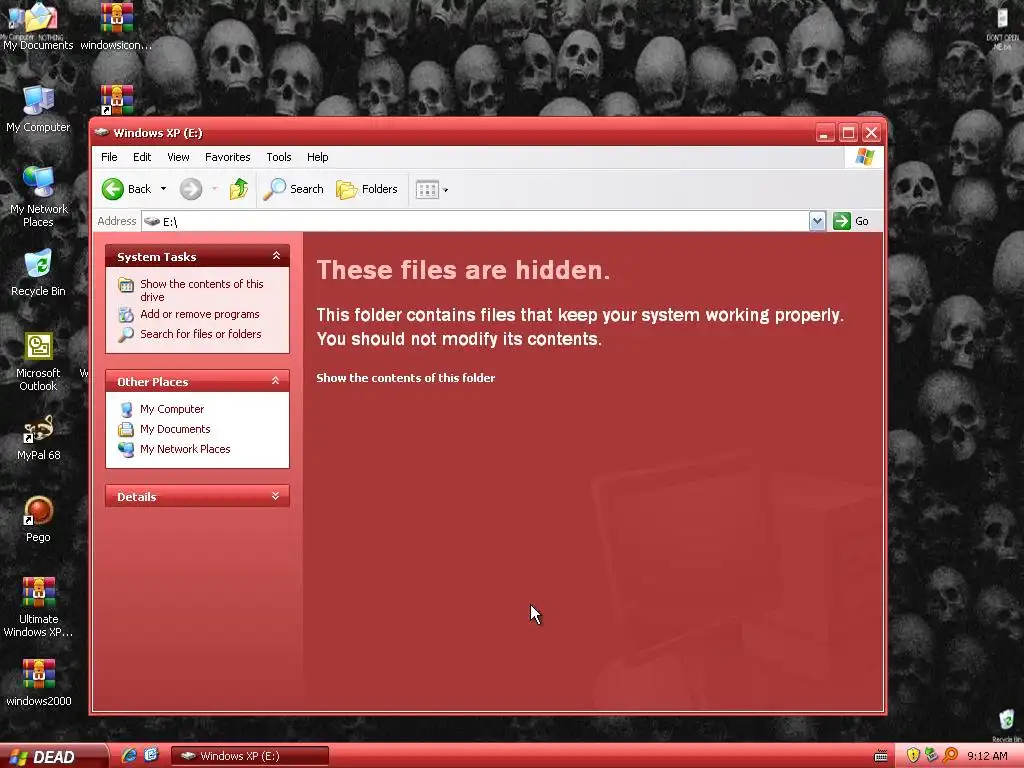Select the windows2000 archive icon

coord(38,684)
